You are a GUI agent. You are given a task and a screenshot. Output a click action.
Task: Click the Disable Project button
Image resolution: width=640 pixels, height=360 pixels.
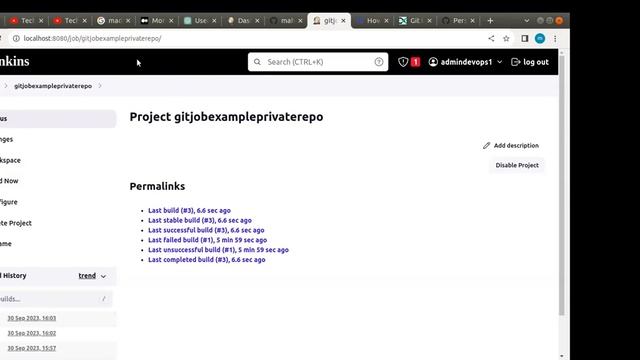coord(517,165)
